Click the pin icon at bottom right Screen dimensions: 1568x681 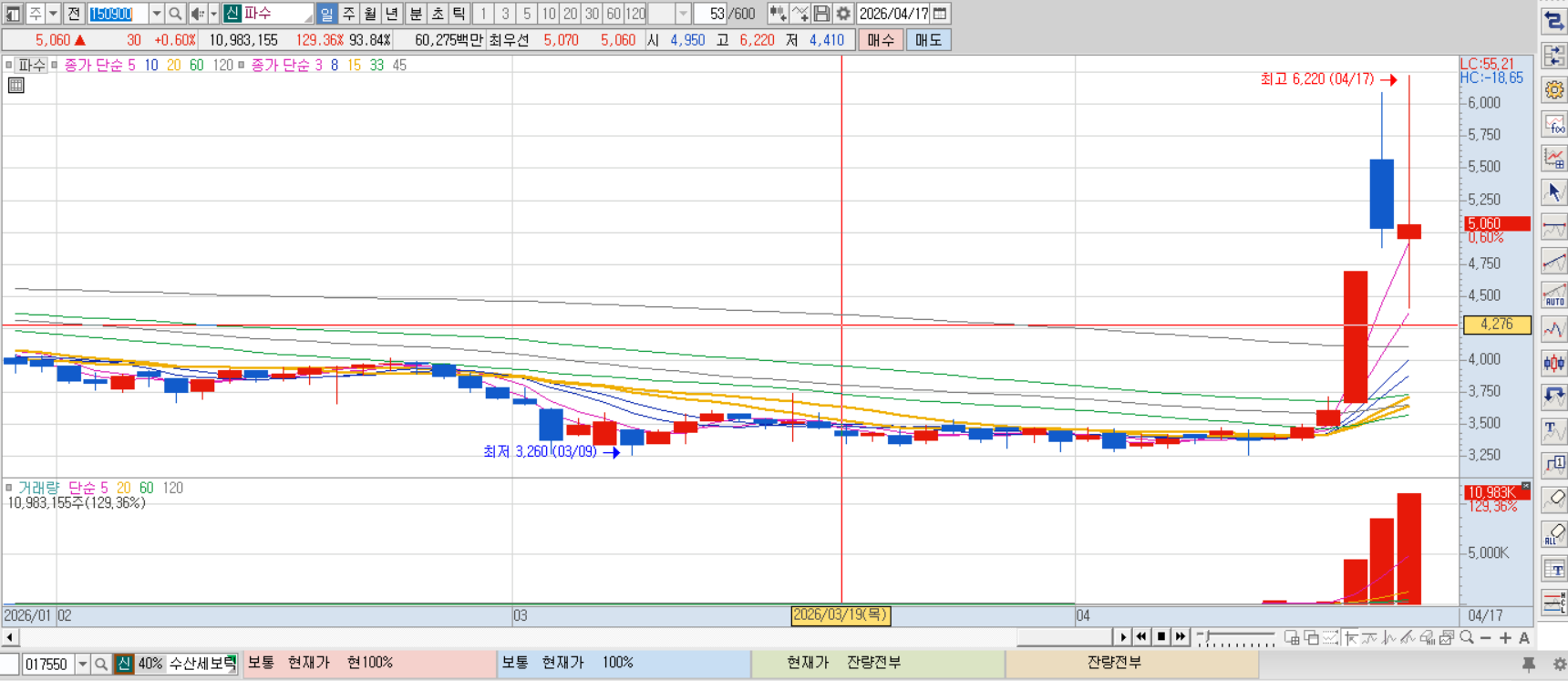pyautogui.click(x=1529, y=665)
